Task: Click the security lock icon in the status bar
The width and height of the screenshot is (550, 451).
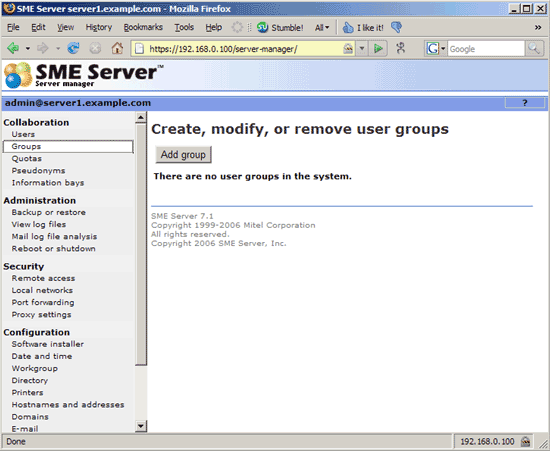Action: tap(525, 441)
